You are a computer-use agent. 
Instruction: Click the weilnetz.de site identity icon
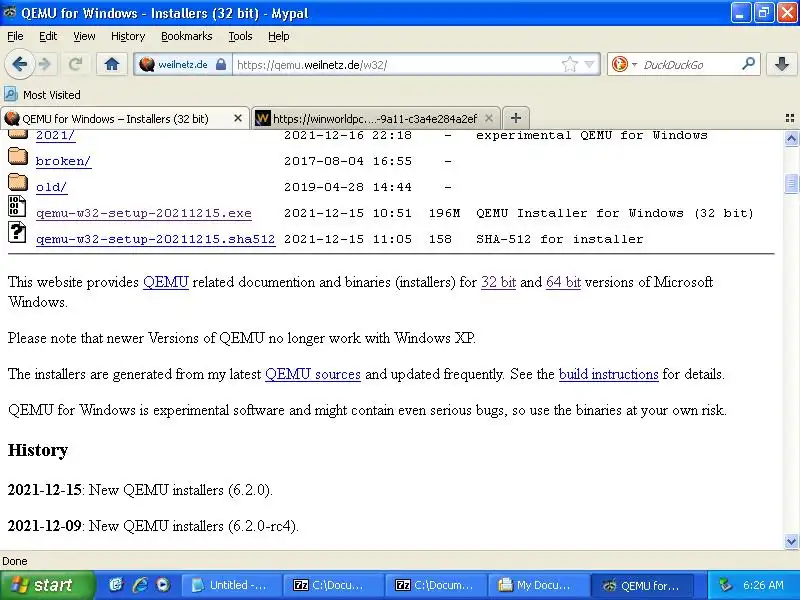146,64
